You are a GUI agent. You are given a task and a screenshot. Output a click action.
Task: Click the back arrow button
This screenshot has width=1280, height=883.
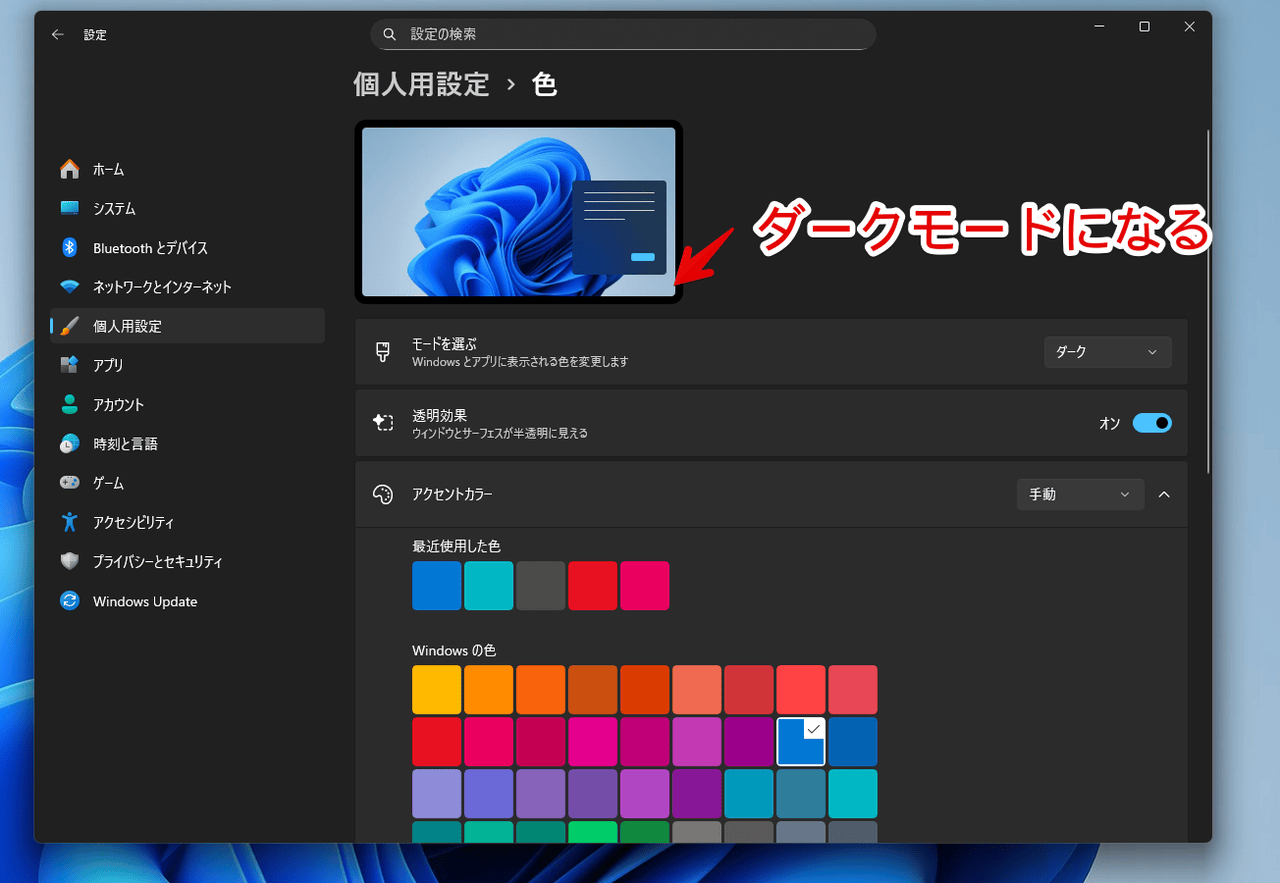[x=58, y=35]
